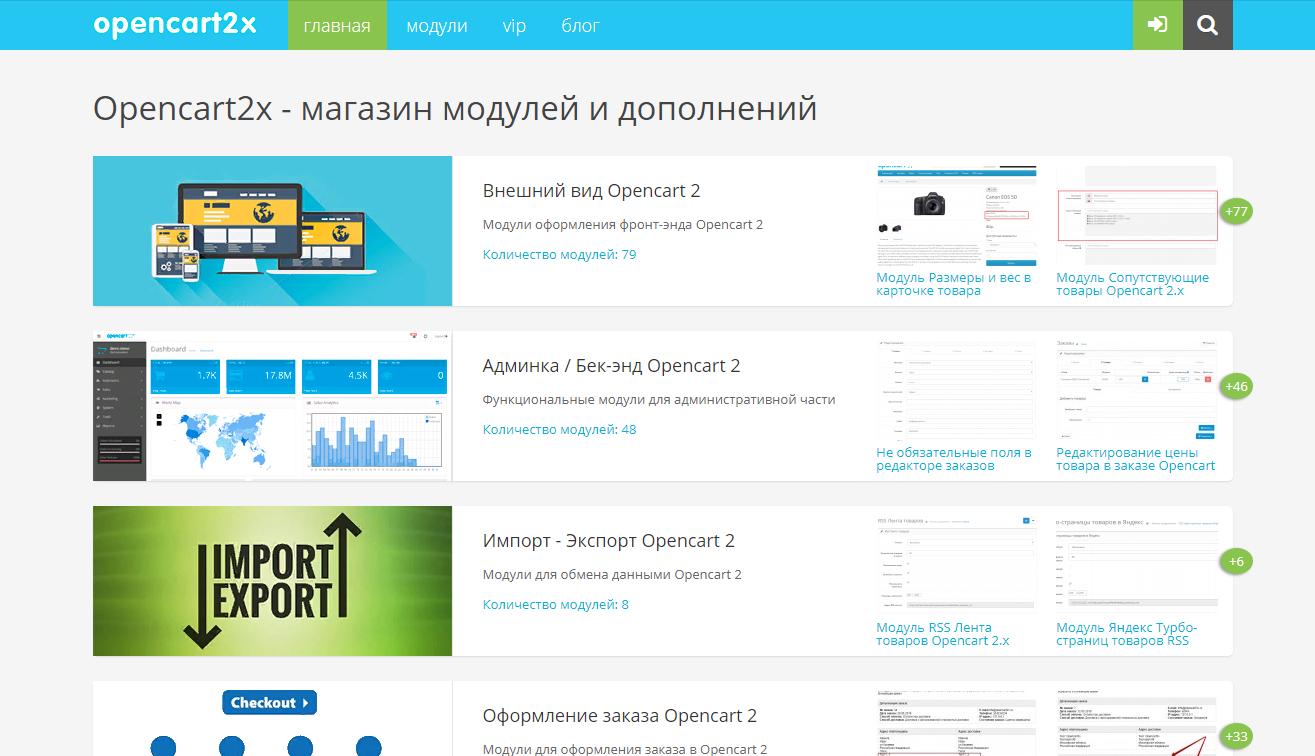The width and height of the screenshot is (1315, 756).
Task: Open the Import Export banner image
Action: [x=273, y=581]
